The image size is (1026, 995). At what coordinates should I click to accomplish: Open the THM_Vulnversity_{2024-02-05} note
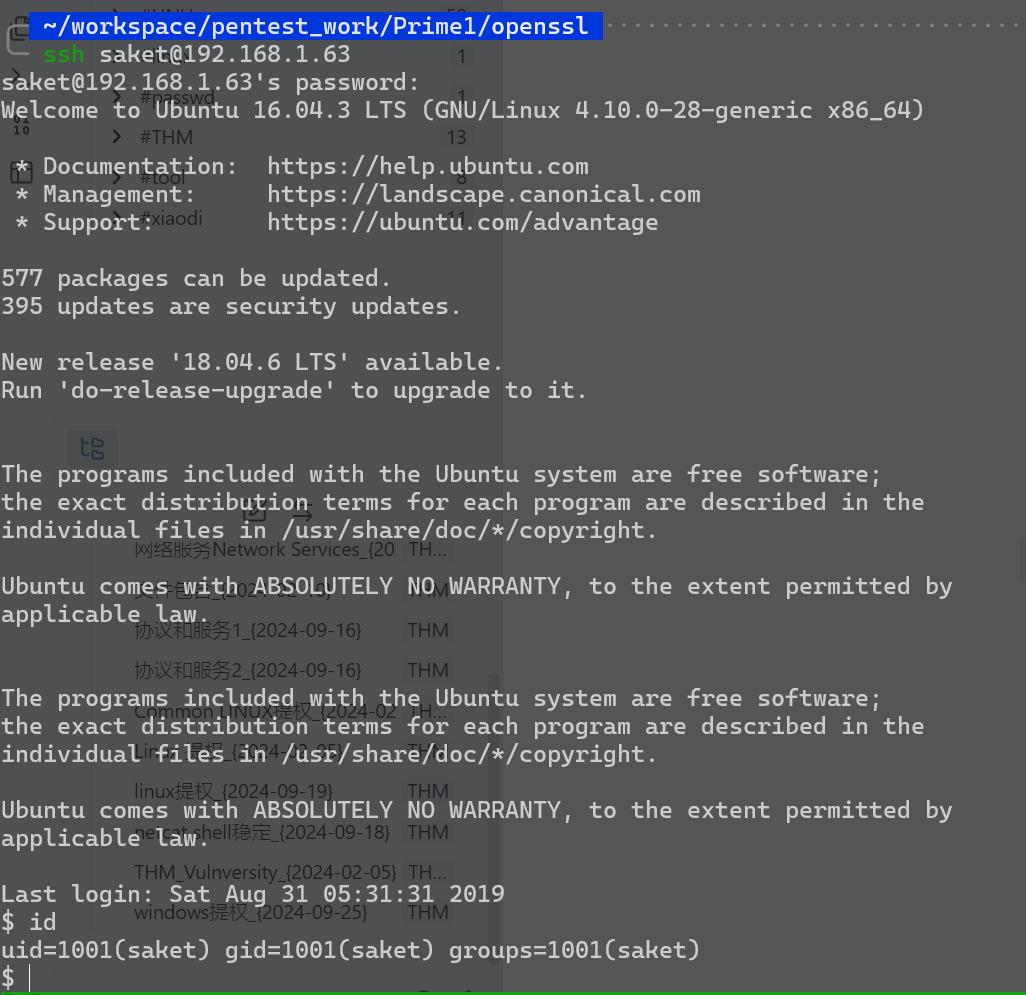coord(265,873)
